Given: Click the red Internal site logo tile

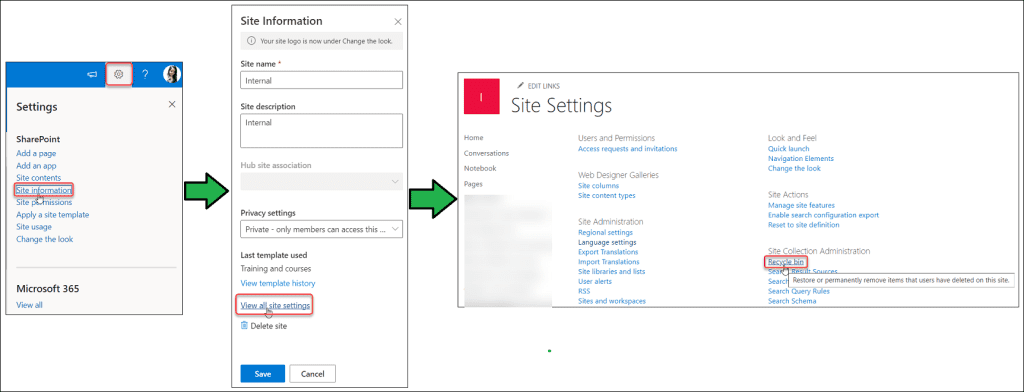Looking at the screenshot, I should (481, 97).
